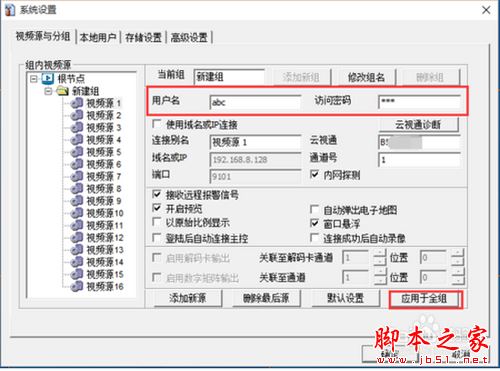This screenshot has height=371, width=500.
Task: Click the 当前组 name field
Action: pyautogui.click(x=229, y=77)
